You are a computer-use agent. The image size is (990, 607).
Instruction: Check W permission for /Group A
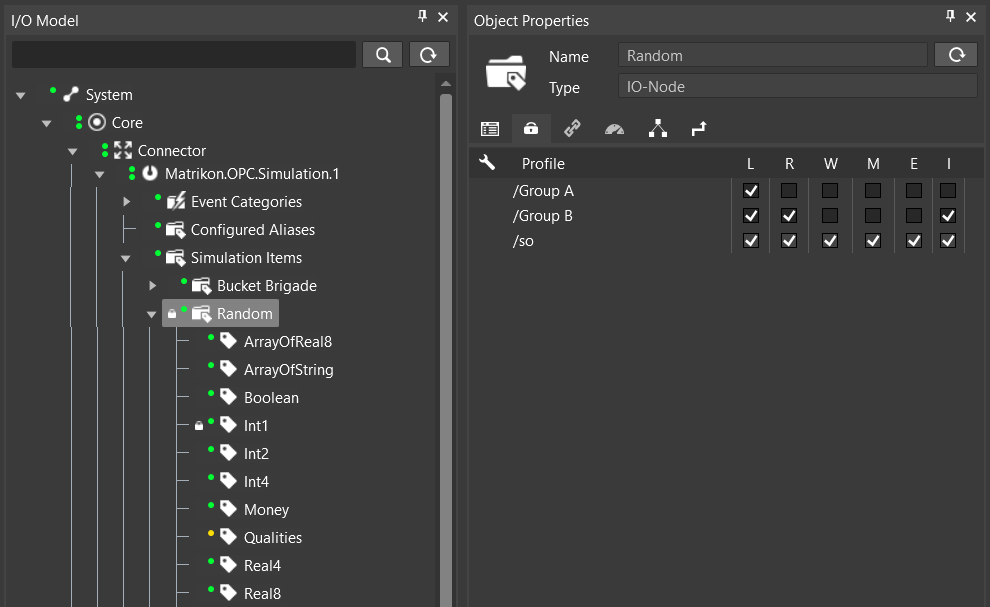pos(830,190)
